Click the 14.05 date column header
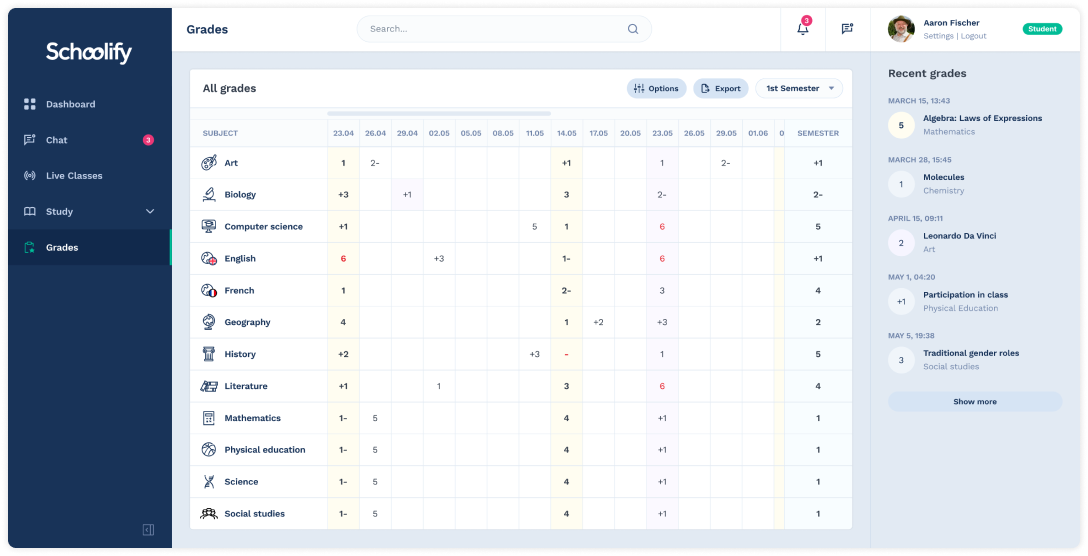1088x556 pixels. 566,133
